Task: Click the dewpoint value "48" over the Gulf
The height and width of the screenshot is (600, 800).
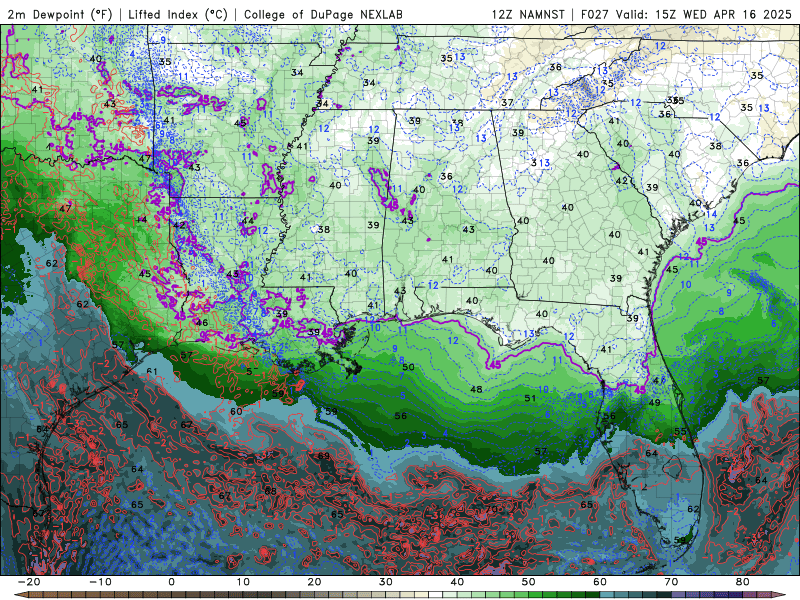Action: pos(476,389)
